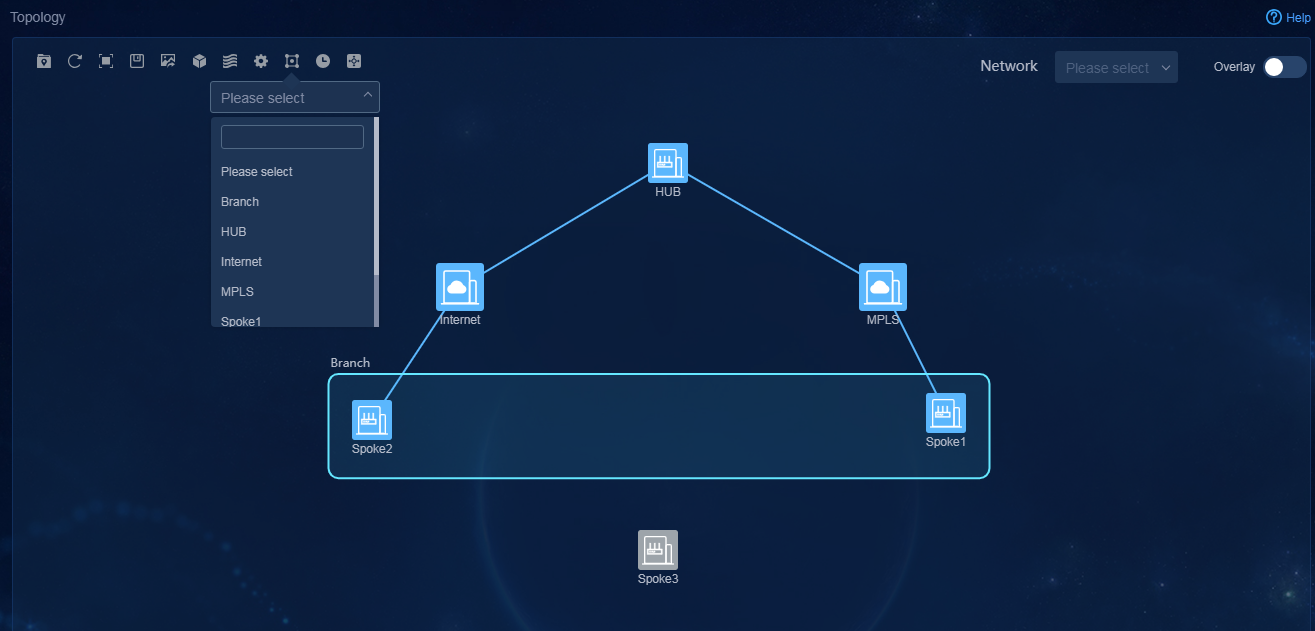Select the Spoke2 device node
The width and height of the screenshot is (1315, 631).
(x=372, y=420)
